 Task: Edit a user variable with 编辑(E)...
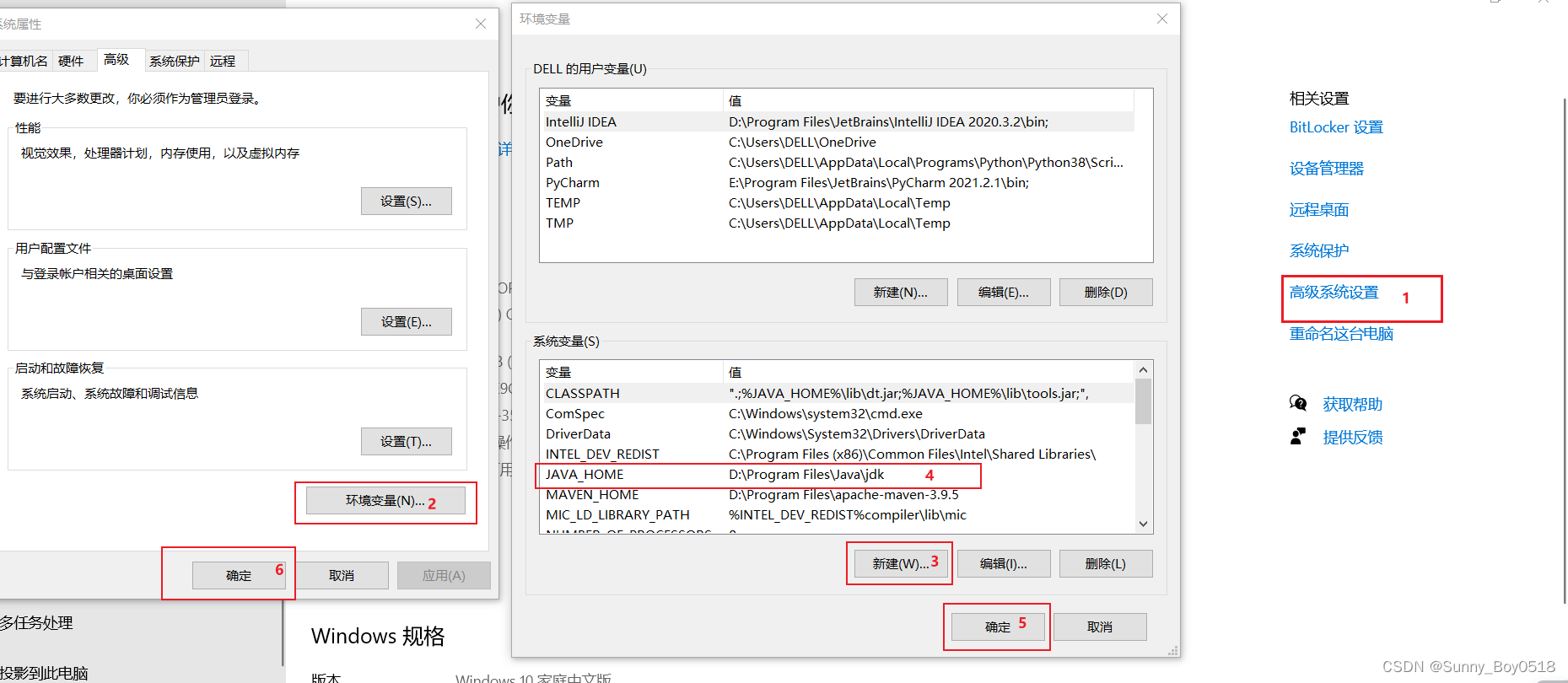coord(1004,292)
